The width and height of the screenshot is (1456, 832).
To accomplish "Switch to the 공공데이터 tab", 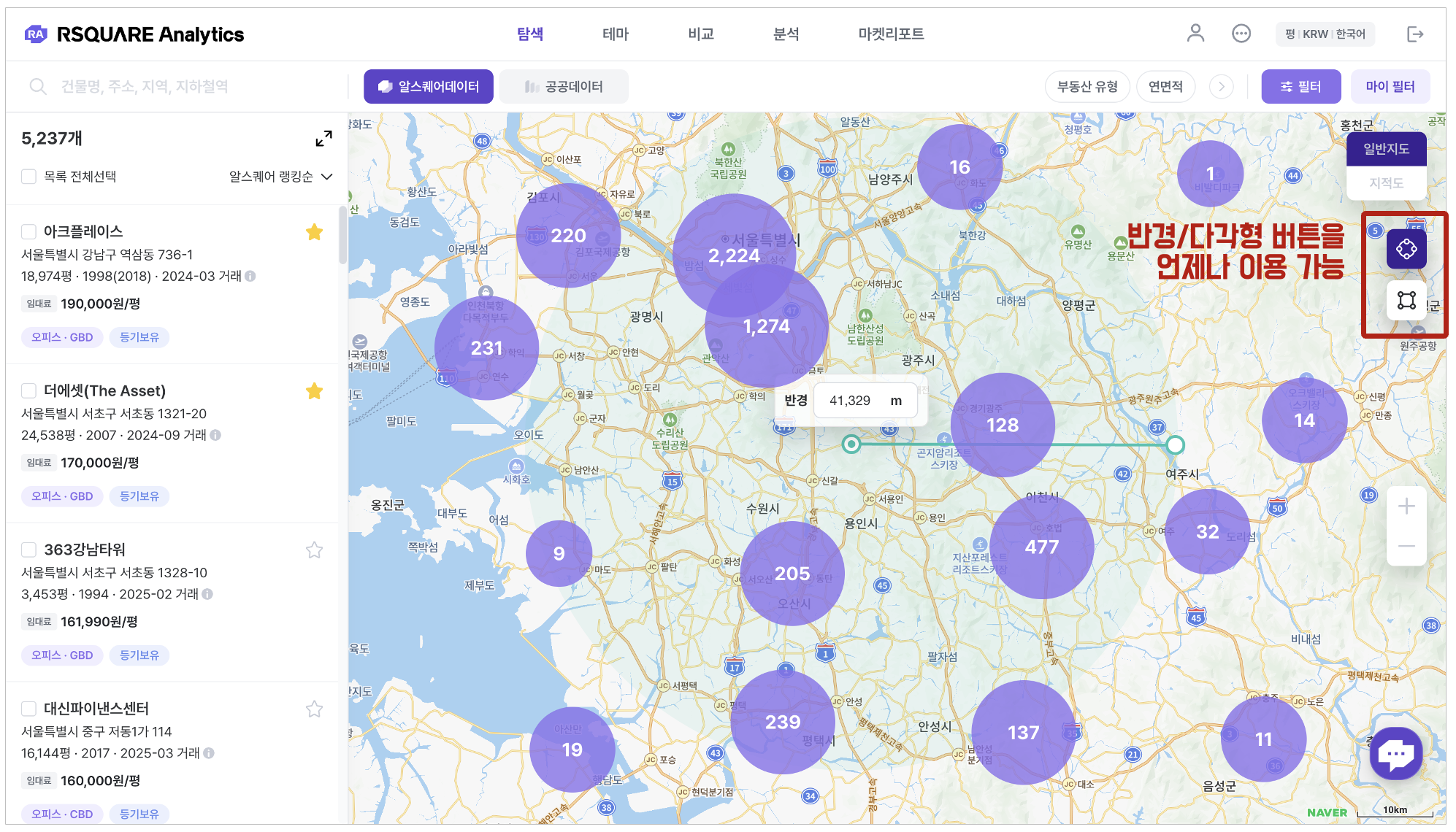I will [x=564, y=87].
